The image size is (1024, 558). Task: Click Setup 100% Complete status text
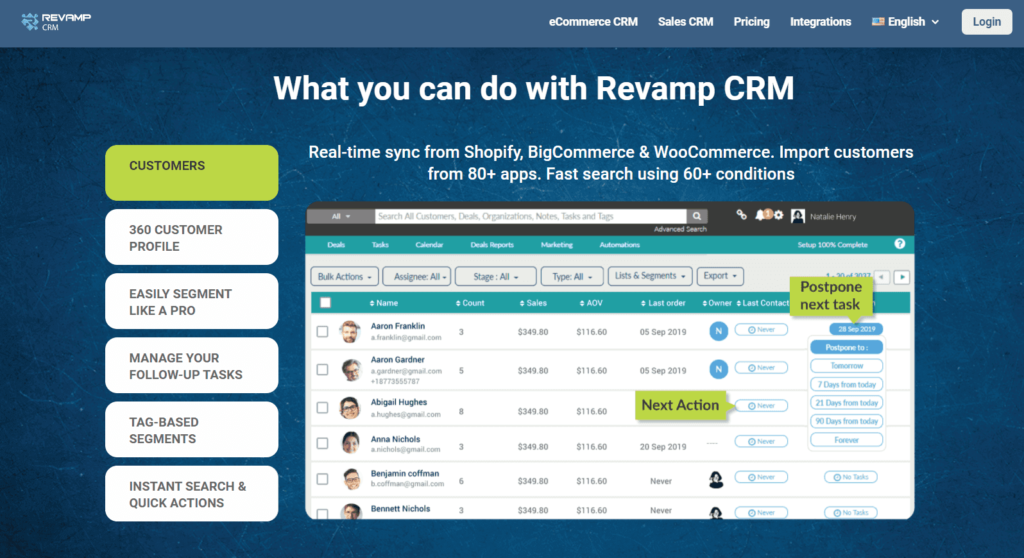pos(832,244)
